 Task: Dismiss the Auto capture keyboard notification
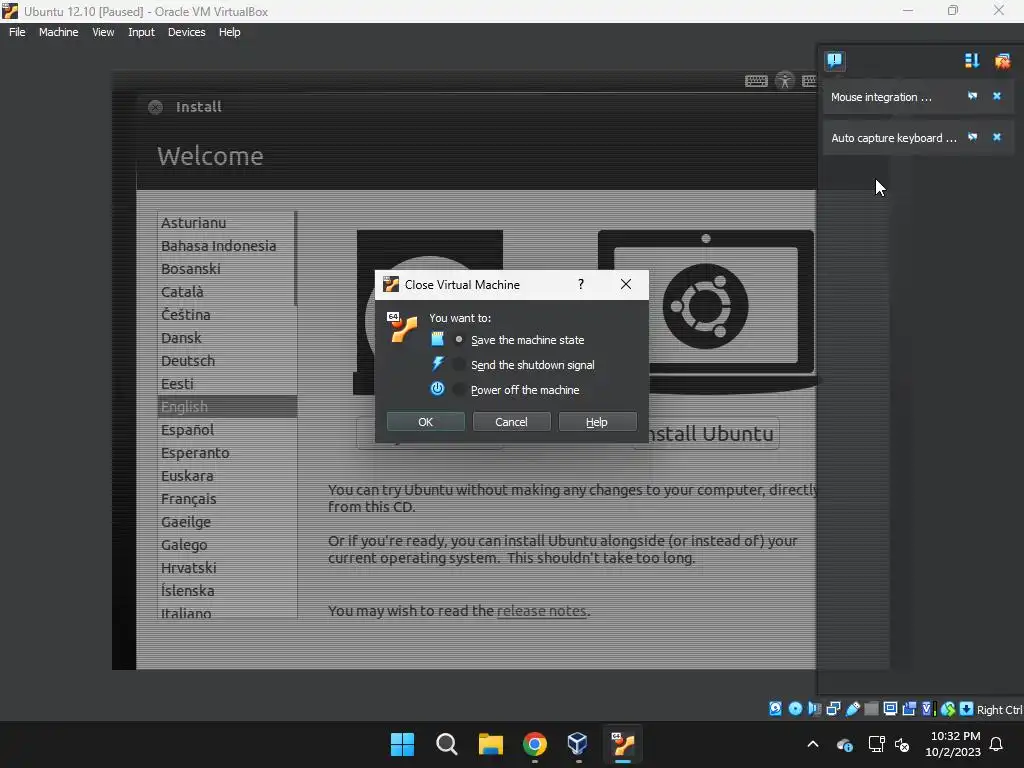pos(997,137)
